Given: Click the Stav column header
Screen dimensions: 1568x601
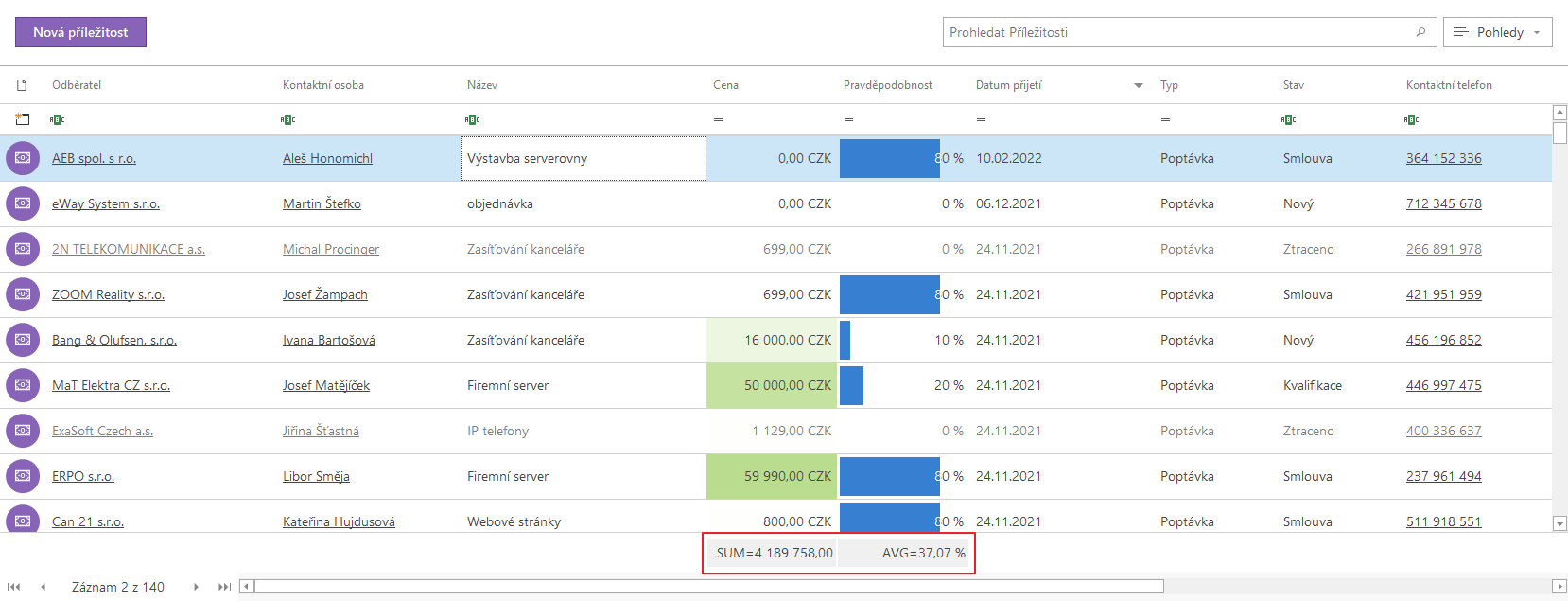Looking at the screenshot, I should (1294, 85).
